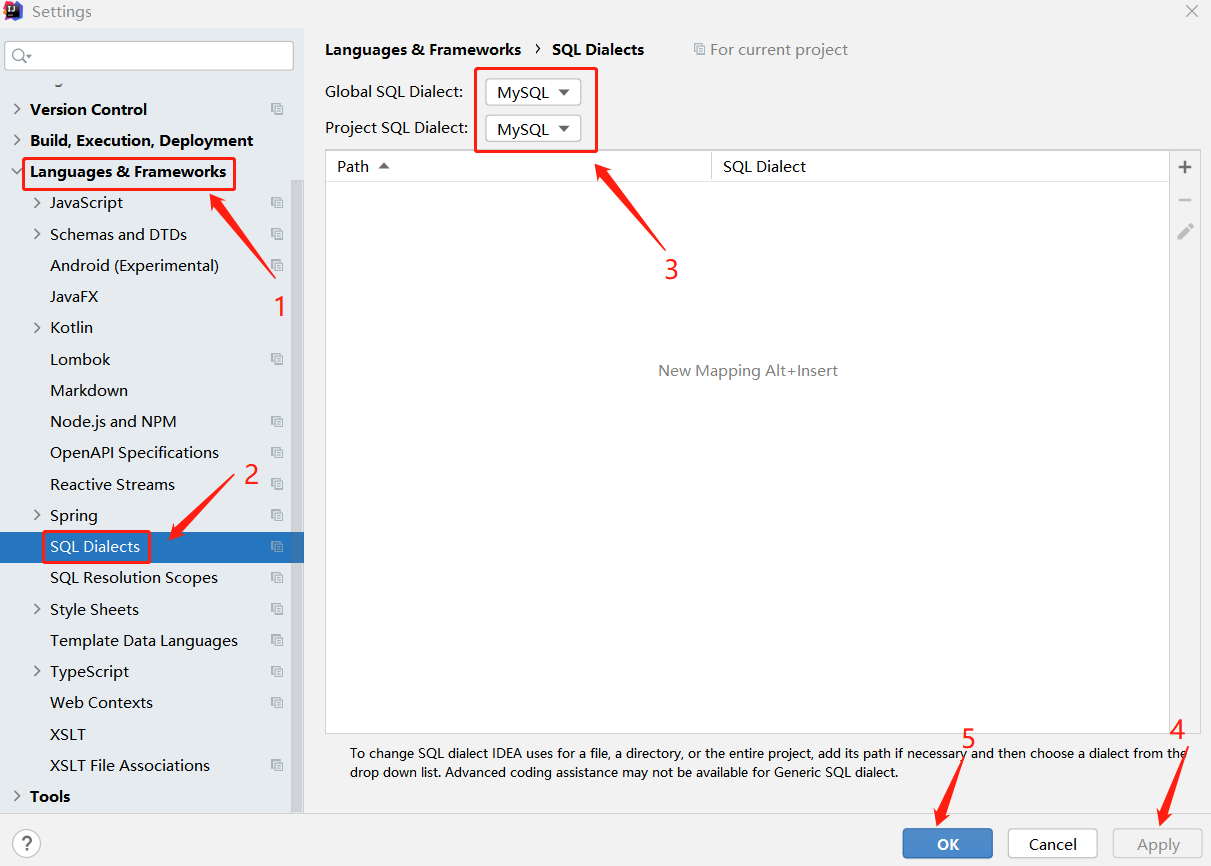This screenshot has width=1211, height=866.
Task: Click Languages & Frameworks breadcrumb link
Action: coord(423,50)
